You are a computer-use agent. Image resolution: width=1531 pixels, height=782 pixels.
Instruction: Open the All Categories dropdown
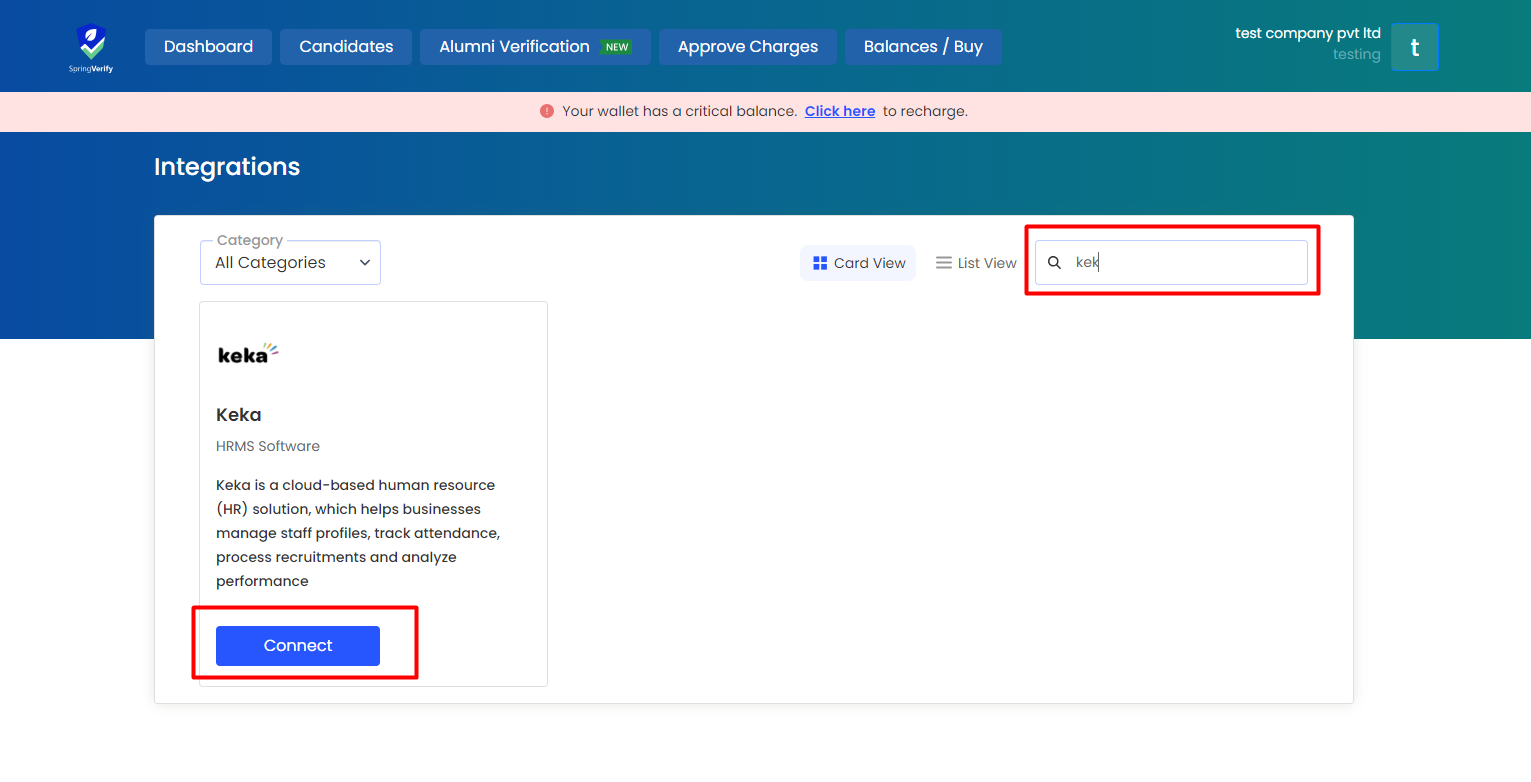click(x=280, y=263)
